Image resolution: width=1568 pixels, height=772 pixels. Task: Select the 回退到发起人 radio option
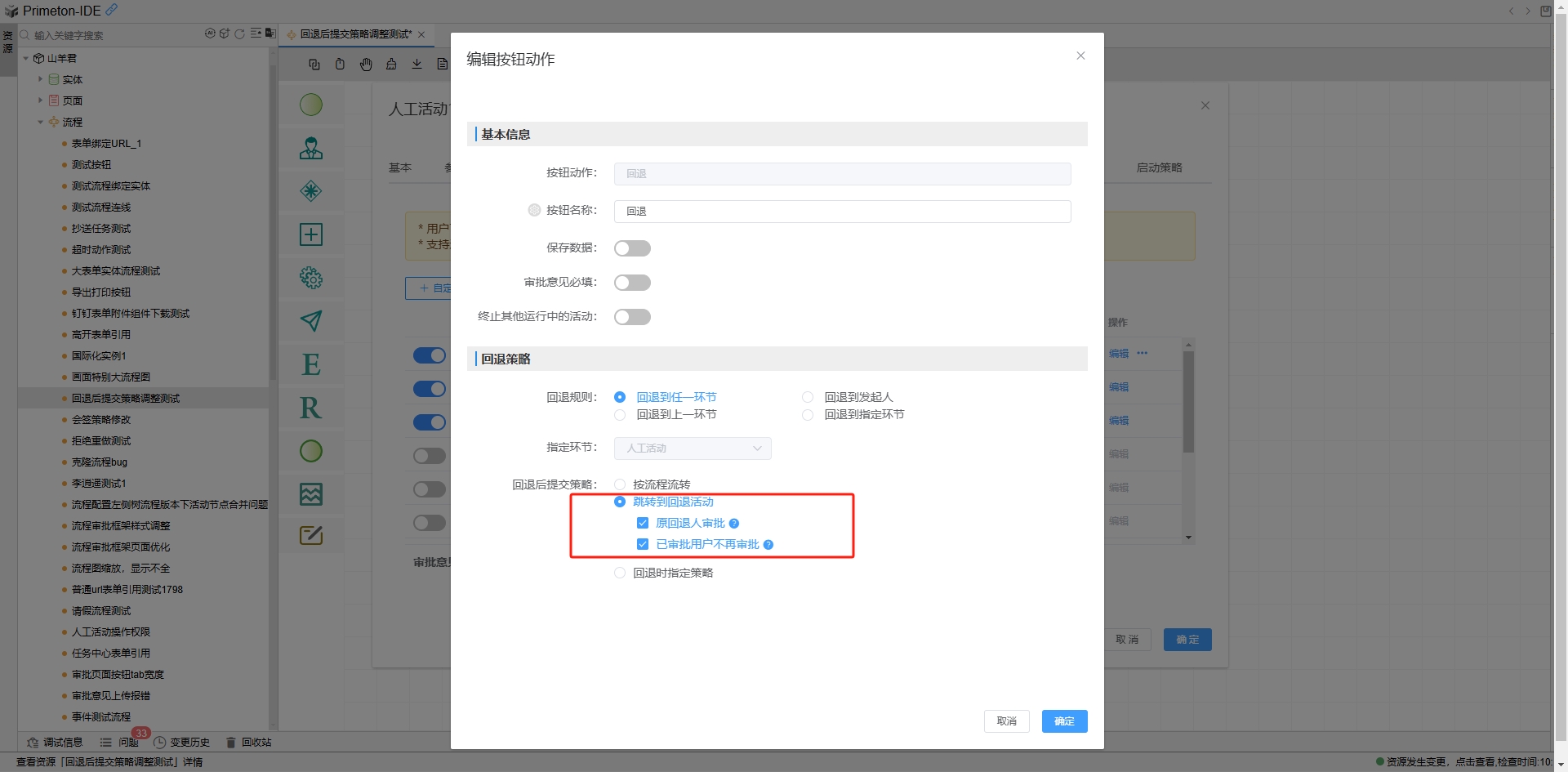point(808,397)
